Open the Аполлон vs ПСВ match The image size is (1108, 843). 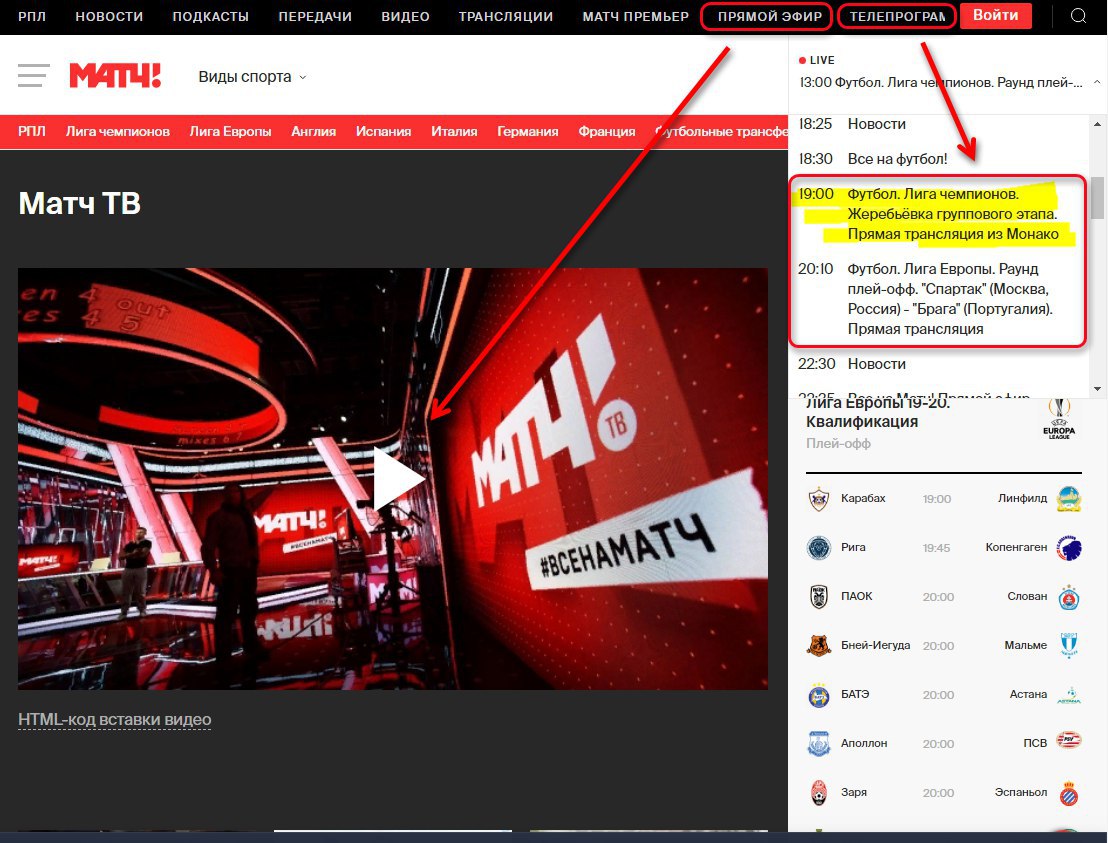(943, 743)
